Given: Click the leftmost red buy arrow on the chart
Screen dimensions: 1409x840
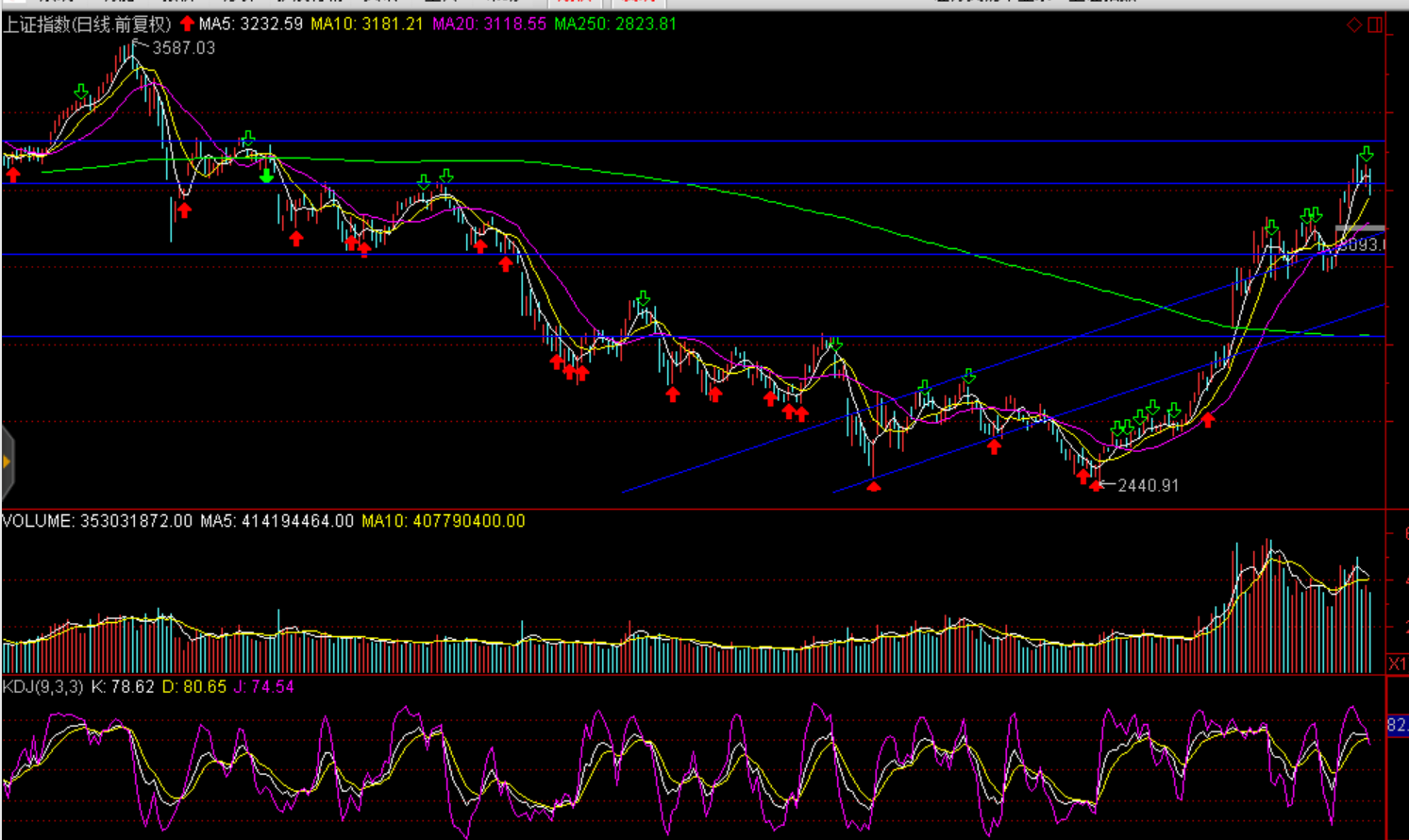Looking at the screenshot, I should pos(13,175).
